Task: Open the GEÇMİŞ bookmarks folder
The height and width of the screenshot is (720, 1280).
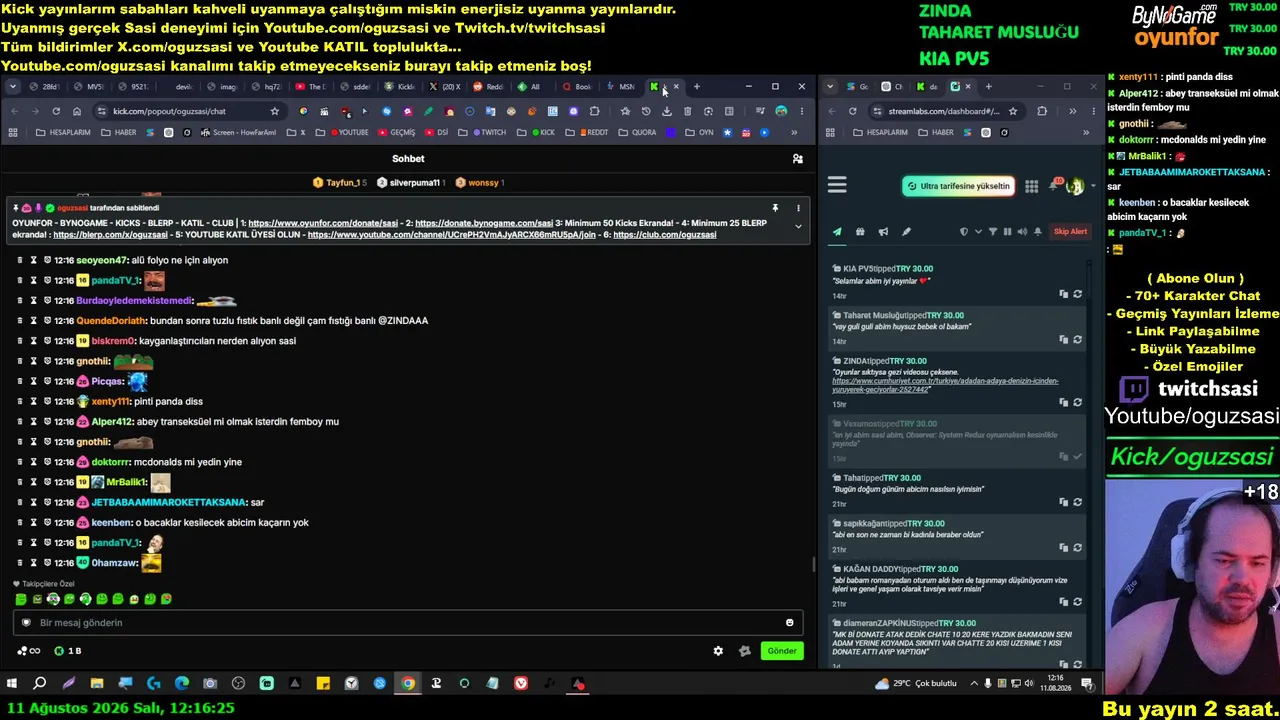Action: (396, 132)
